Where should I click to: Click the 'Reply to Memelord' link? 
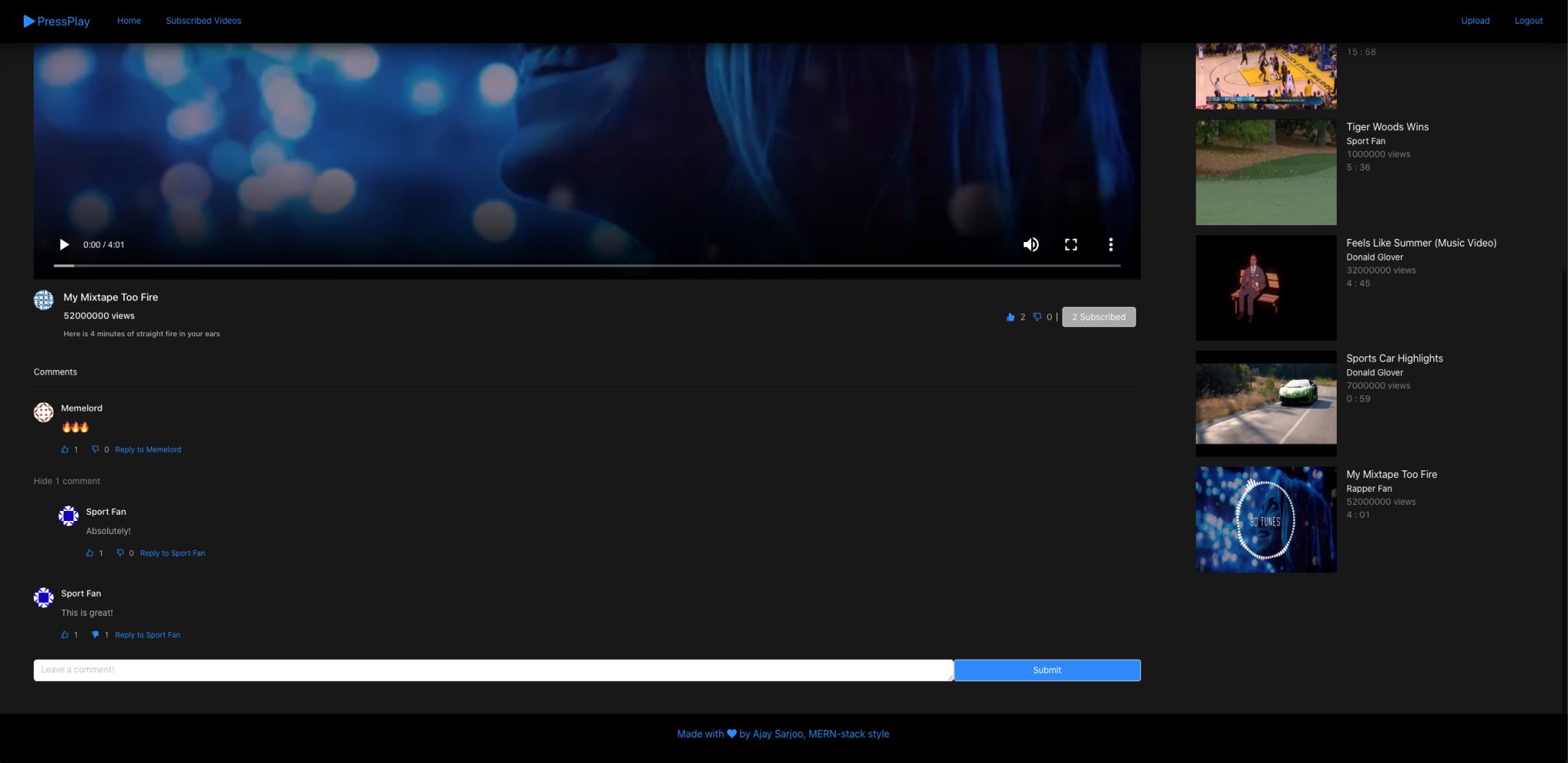pos(148,449)
